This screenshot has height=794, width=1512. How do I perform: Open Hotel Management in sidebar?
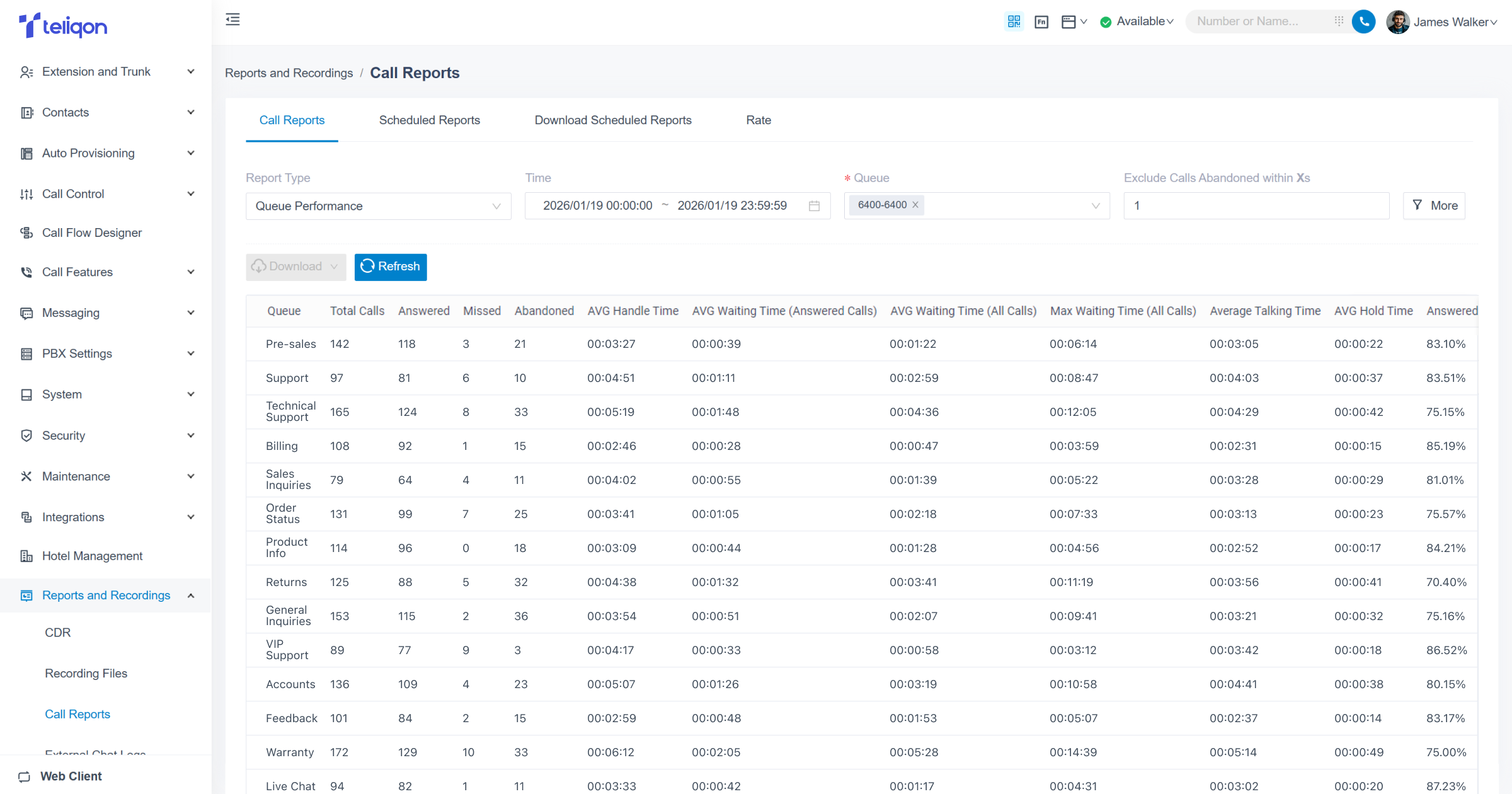click(x=92, y=556)
